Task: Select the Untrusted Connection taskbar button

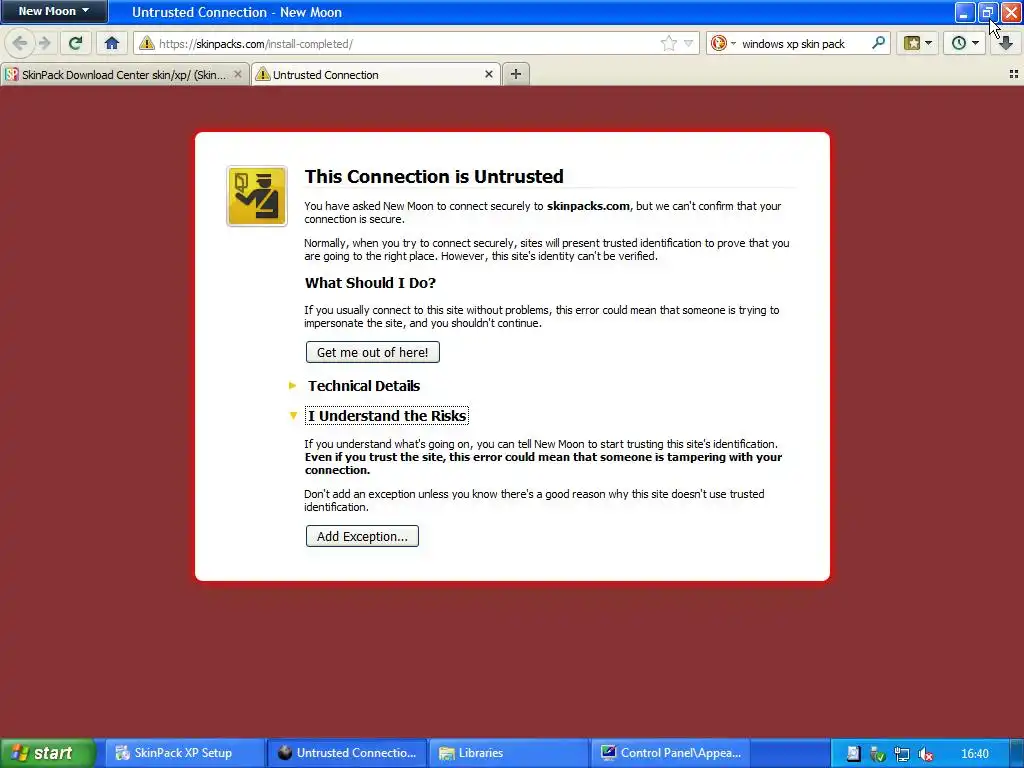Action: coord(347,753)
